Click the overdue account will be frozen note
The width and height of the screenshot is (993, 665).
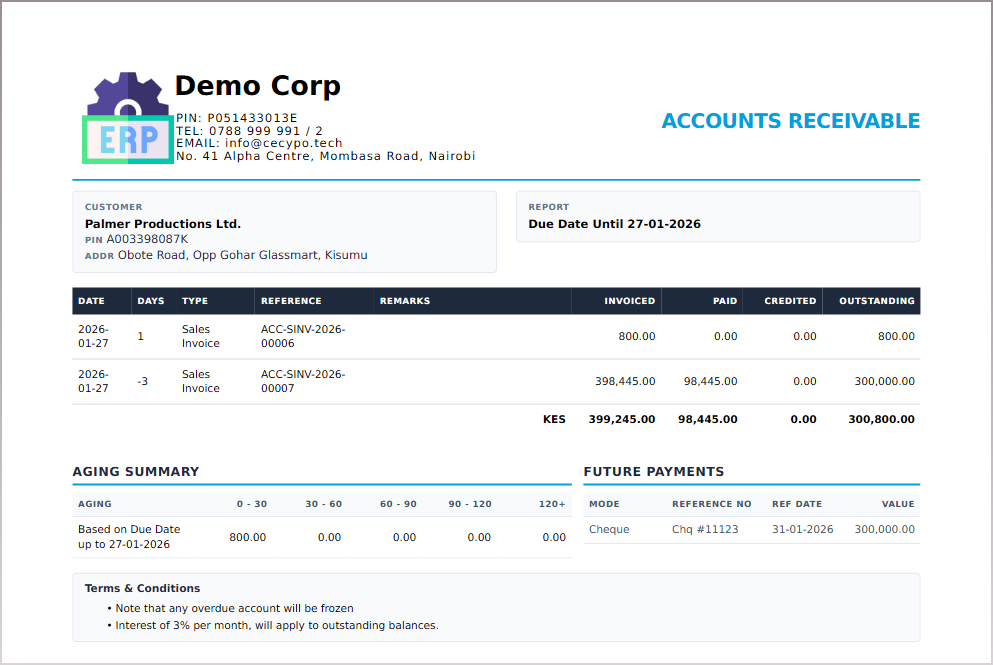coord(234,609)
